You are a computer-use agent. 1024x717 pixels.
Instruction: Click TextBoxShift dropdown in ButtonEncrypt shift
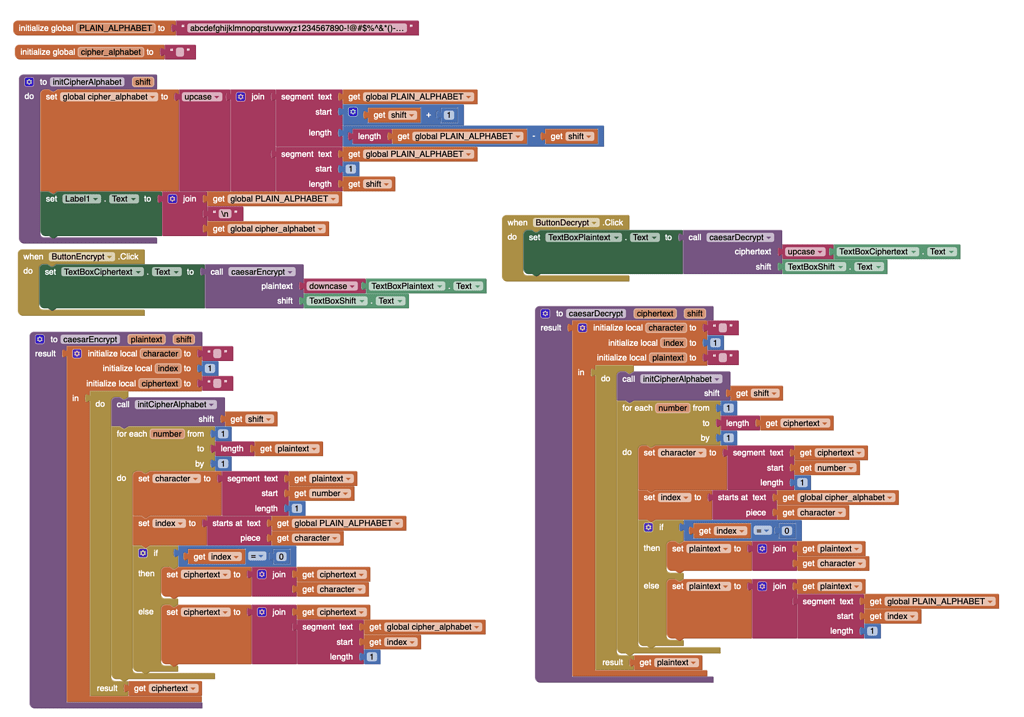click(337, 301)
